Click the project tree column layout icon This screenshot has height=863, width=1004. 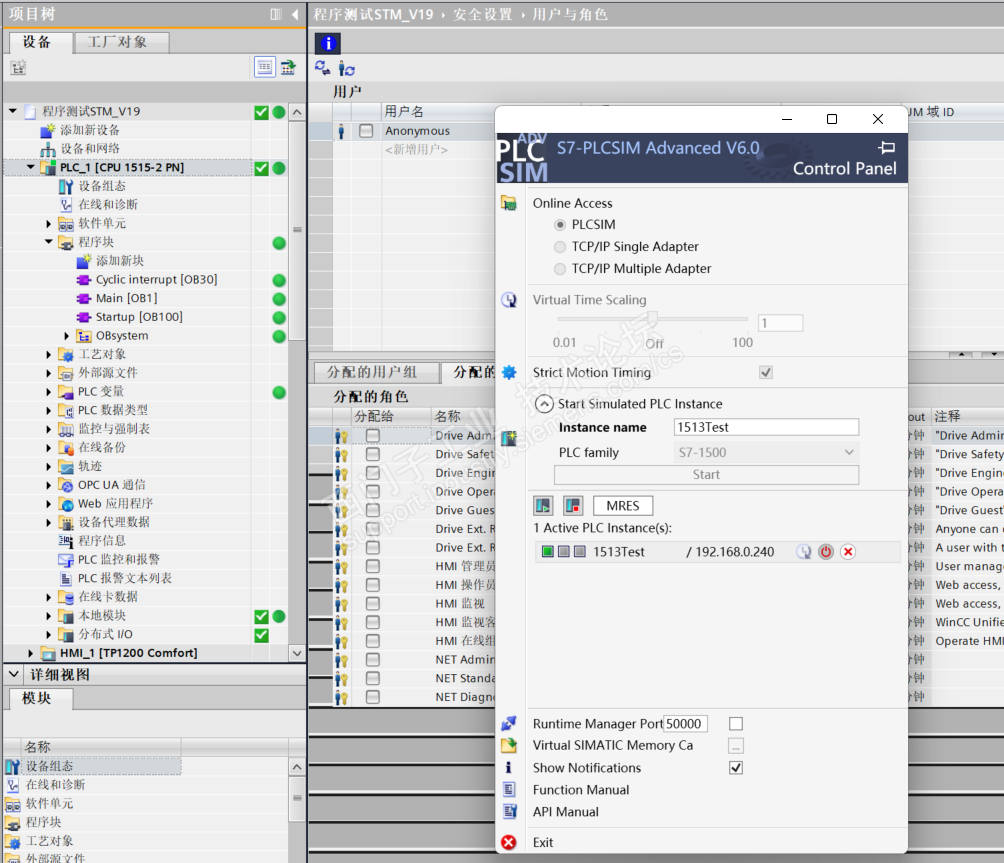pyautogui.click(x=276, y=14)
